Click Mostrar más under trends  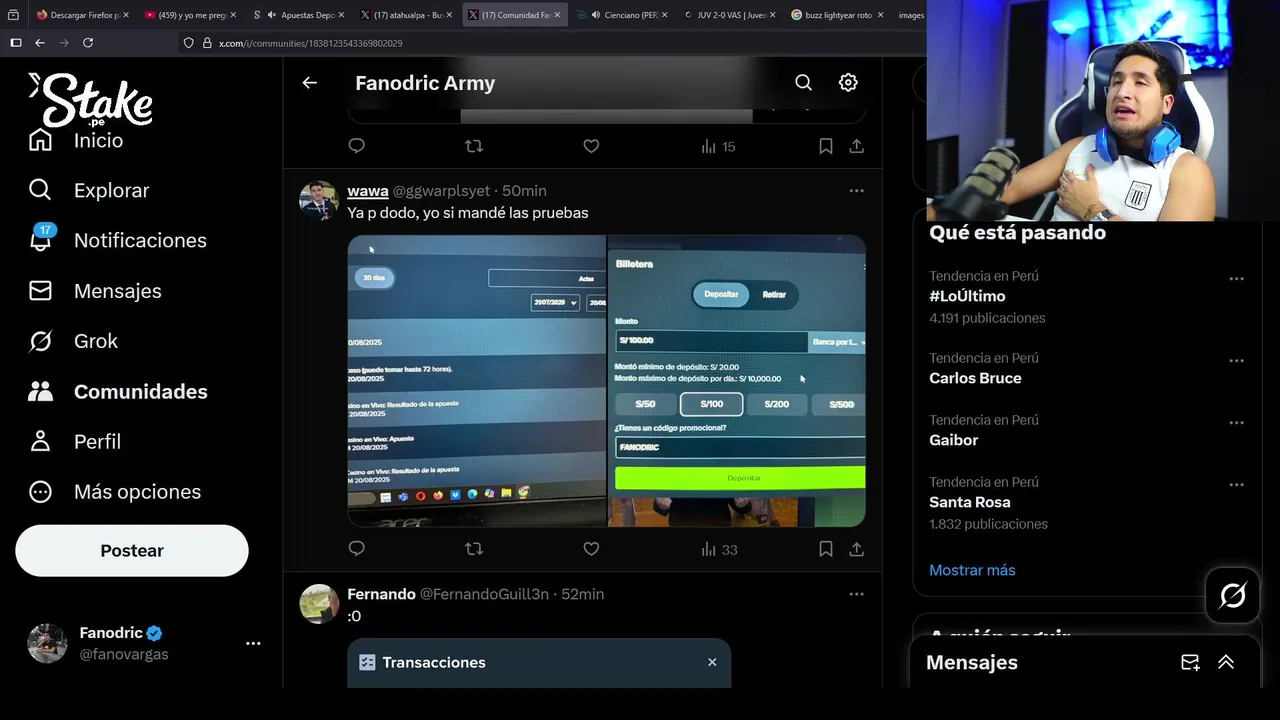(972, 570)
